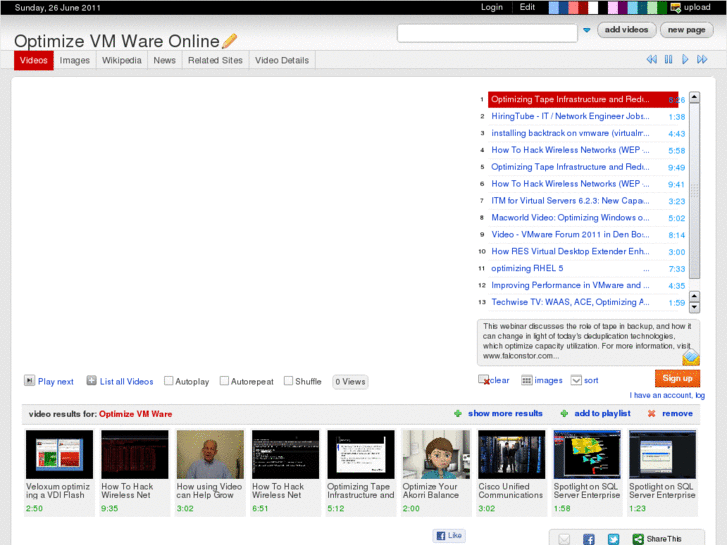Open the sort dropdown under the playlist
Screen dimensions: 727x545
576,380
